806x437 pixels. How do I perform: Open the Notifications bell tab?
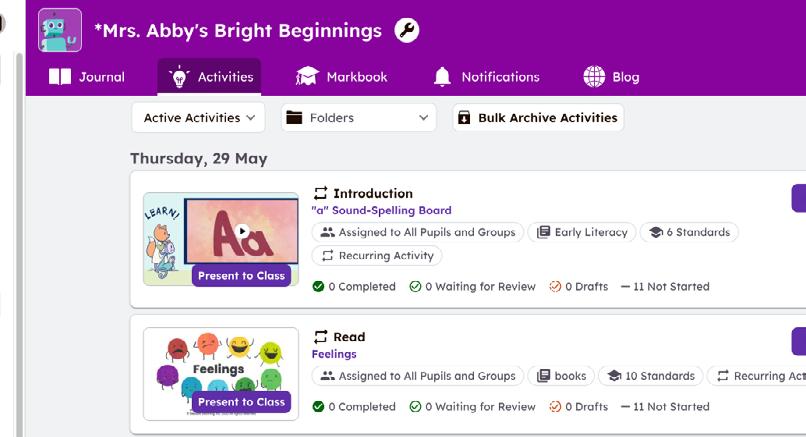click(486, 77)
